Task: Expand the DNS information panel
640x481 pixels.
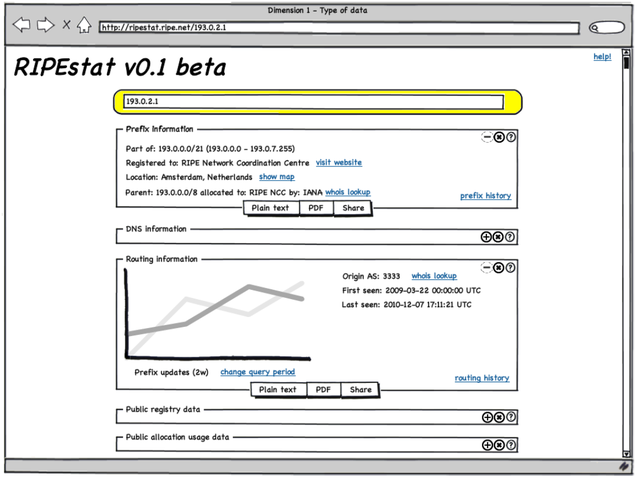Action: point(486,237)
